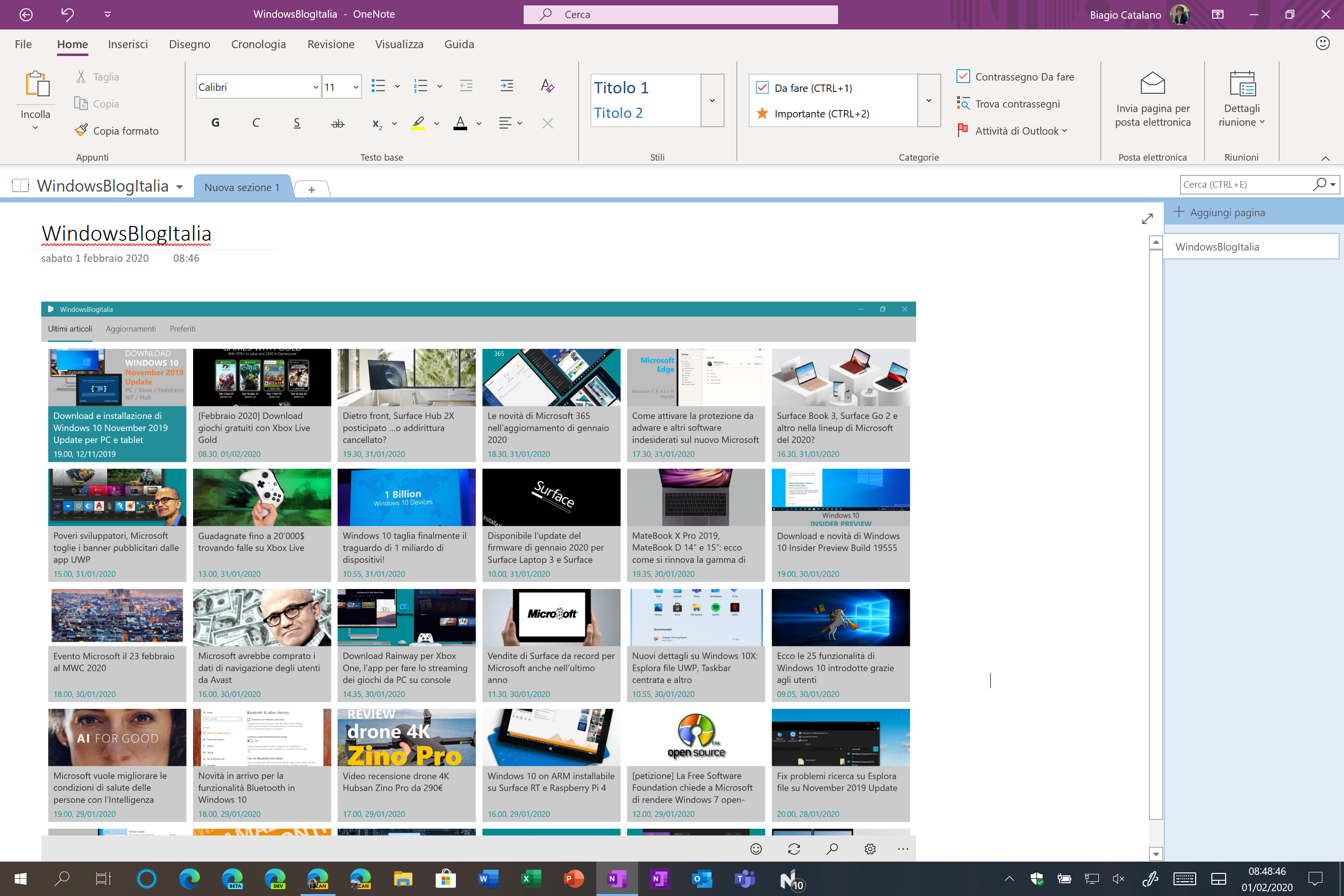Click Surface Hub 2X article thumbnail
The height and width of the screenshot is (896, 1344).
point(406,377)
